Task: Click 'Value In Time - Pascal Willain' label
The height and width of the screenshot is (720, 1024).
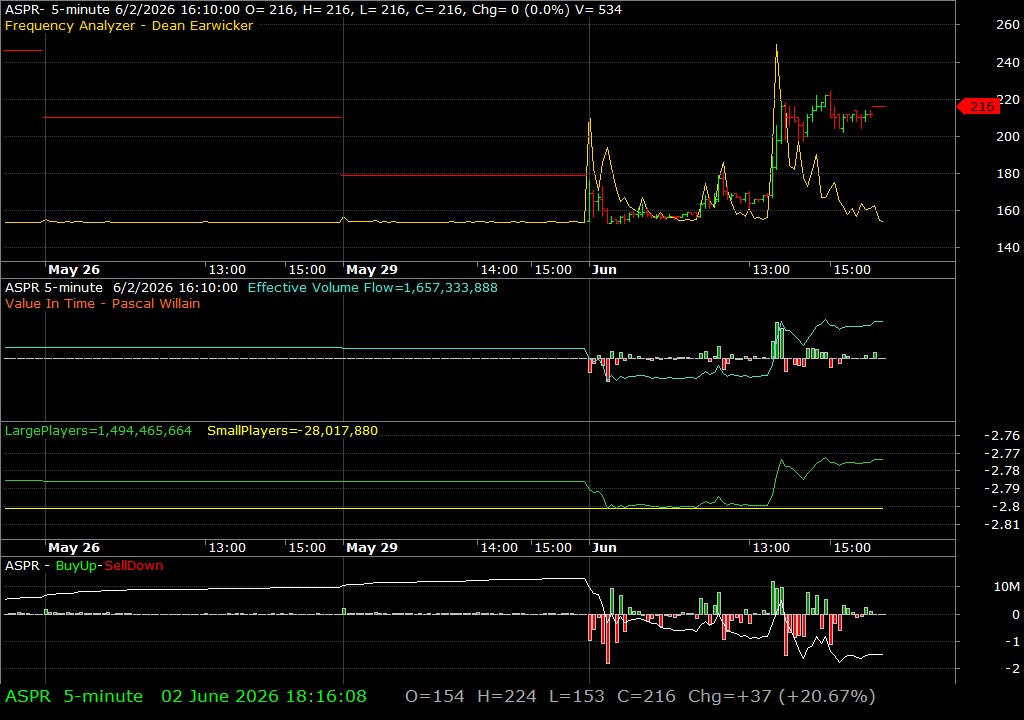Action: pos(103,303)
